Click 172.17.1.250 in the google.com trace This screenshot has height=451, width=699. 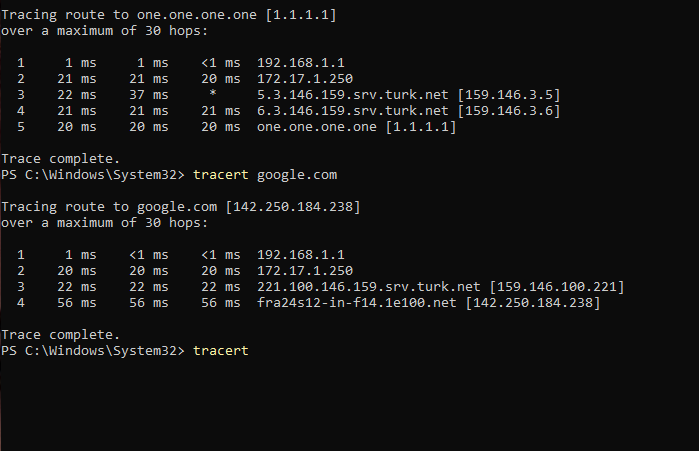(305, 271)
